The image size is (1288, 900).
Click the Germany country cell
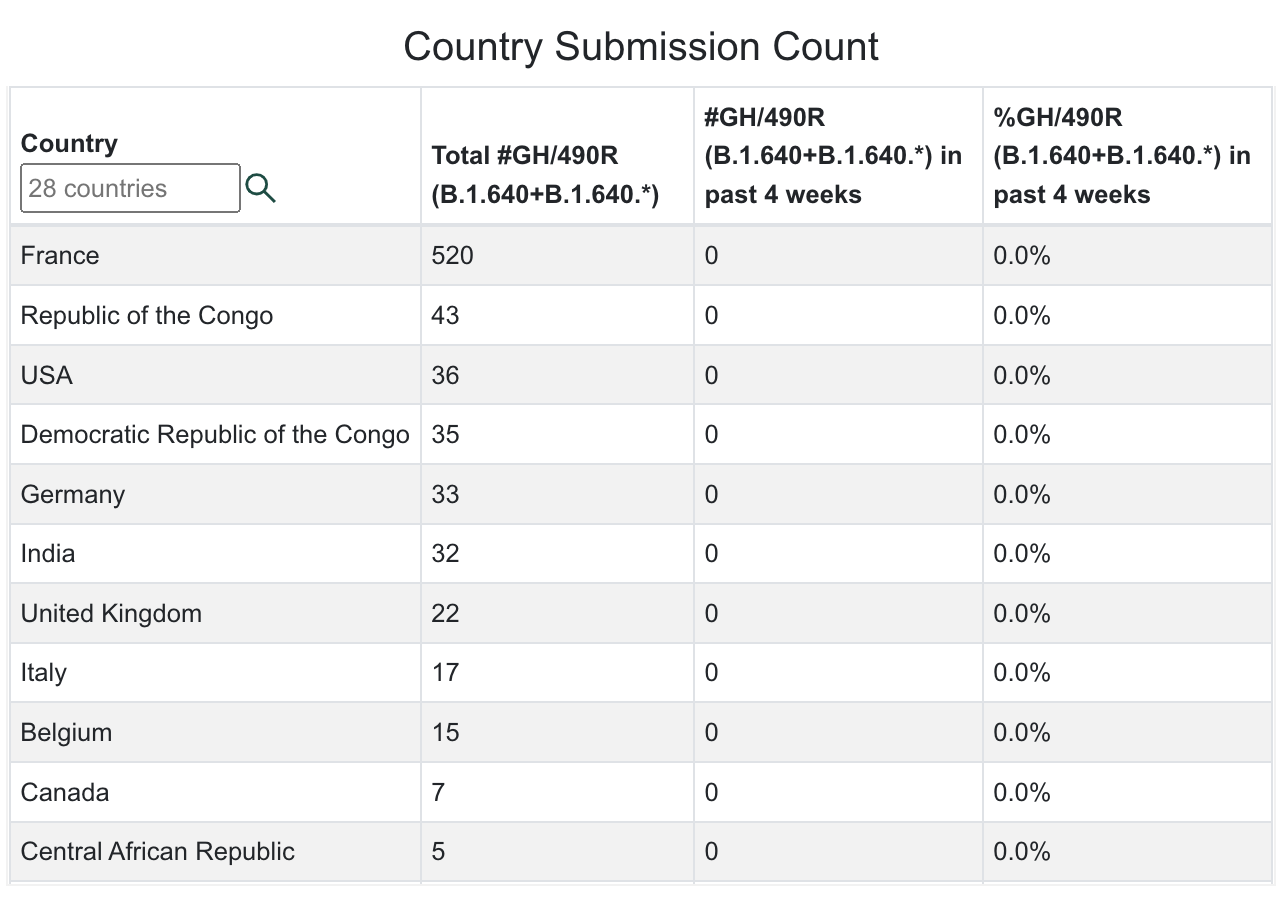(73, 495)
